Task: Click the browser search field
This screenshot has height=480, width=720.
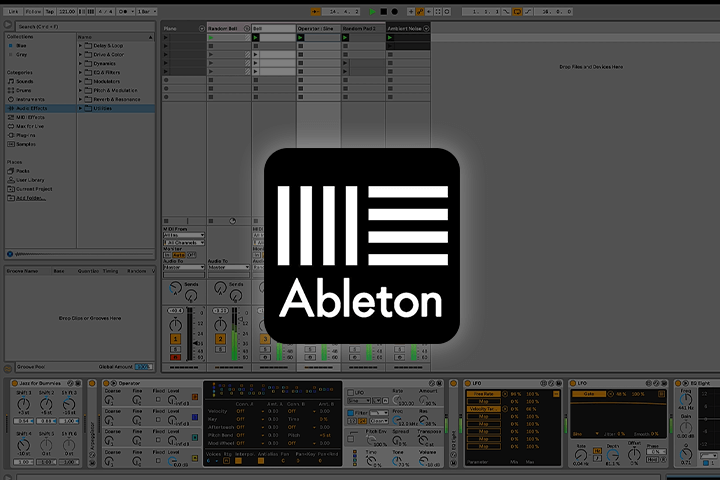Action: 85,27
